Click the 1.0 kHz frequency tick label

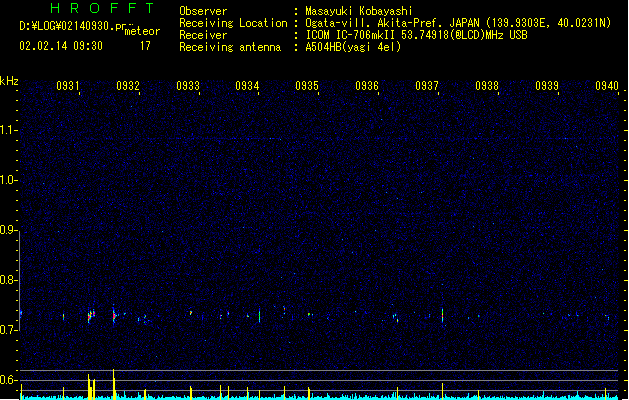click(8, 180)
